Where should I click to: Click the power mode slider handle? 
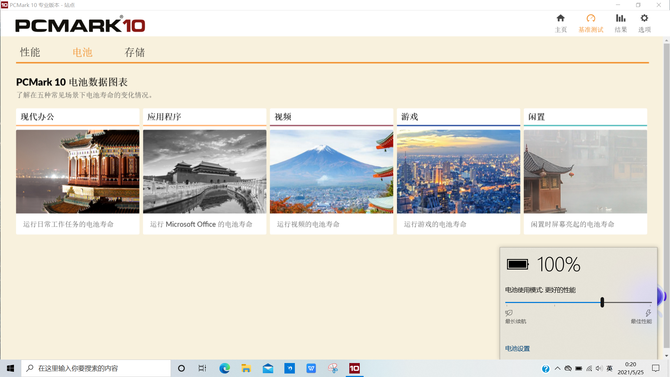click(x=602, y=302)
